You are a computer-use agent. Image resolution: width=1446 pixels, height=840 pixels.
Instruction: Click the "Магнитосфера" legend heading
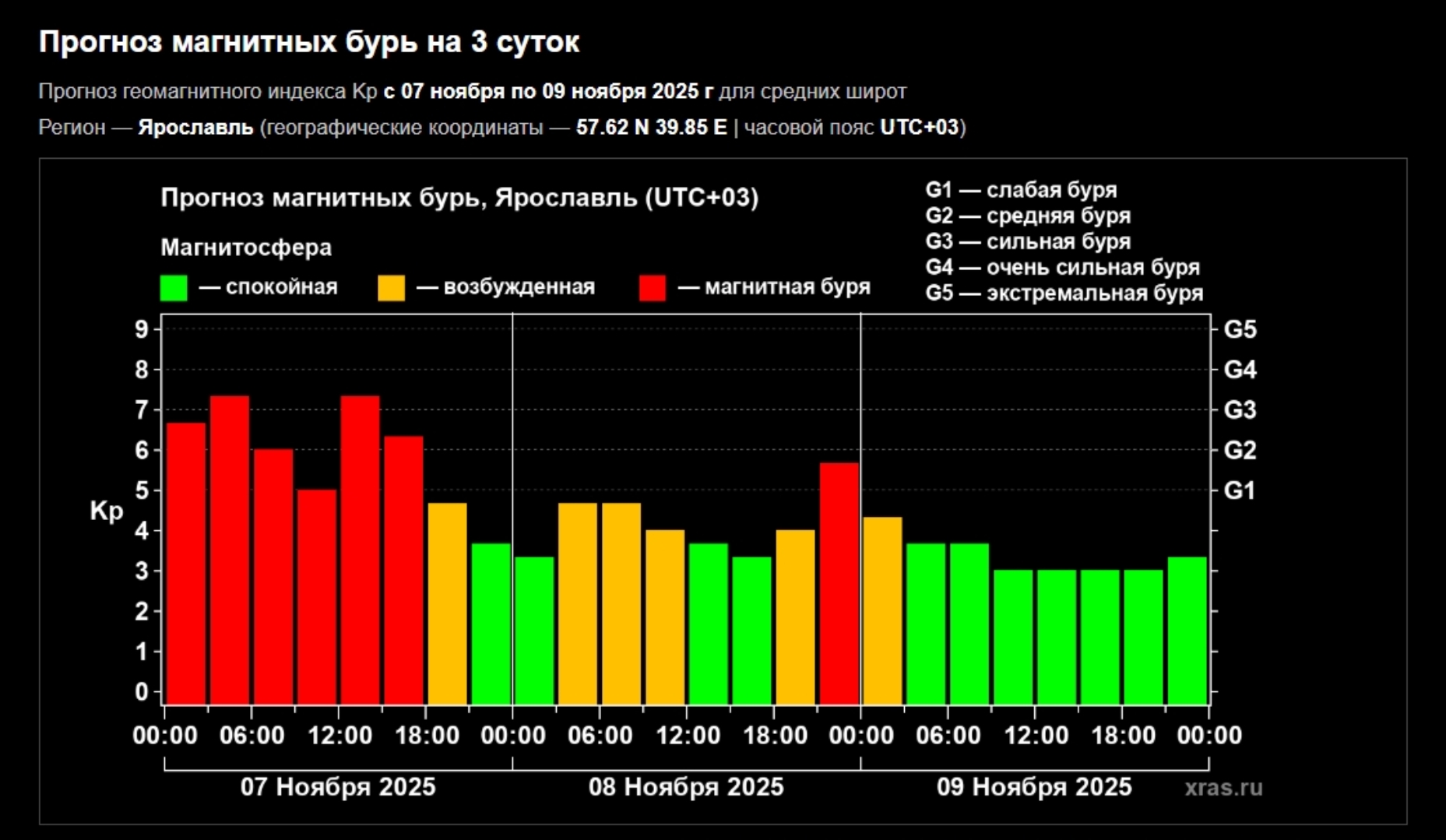coord(246,248)
